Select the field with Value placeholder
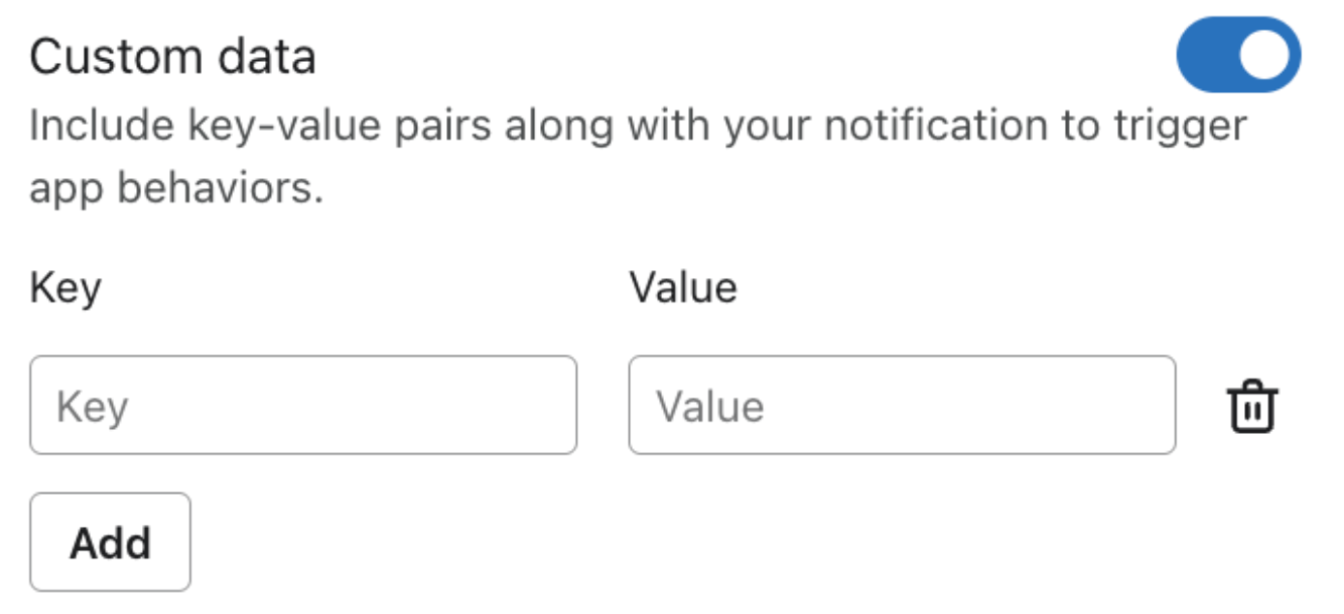This screenshot has height=614, width=1344. click(901, 405)
